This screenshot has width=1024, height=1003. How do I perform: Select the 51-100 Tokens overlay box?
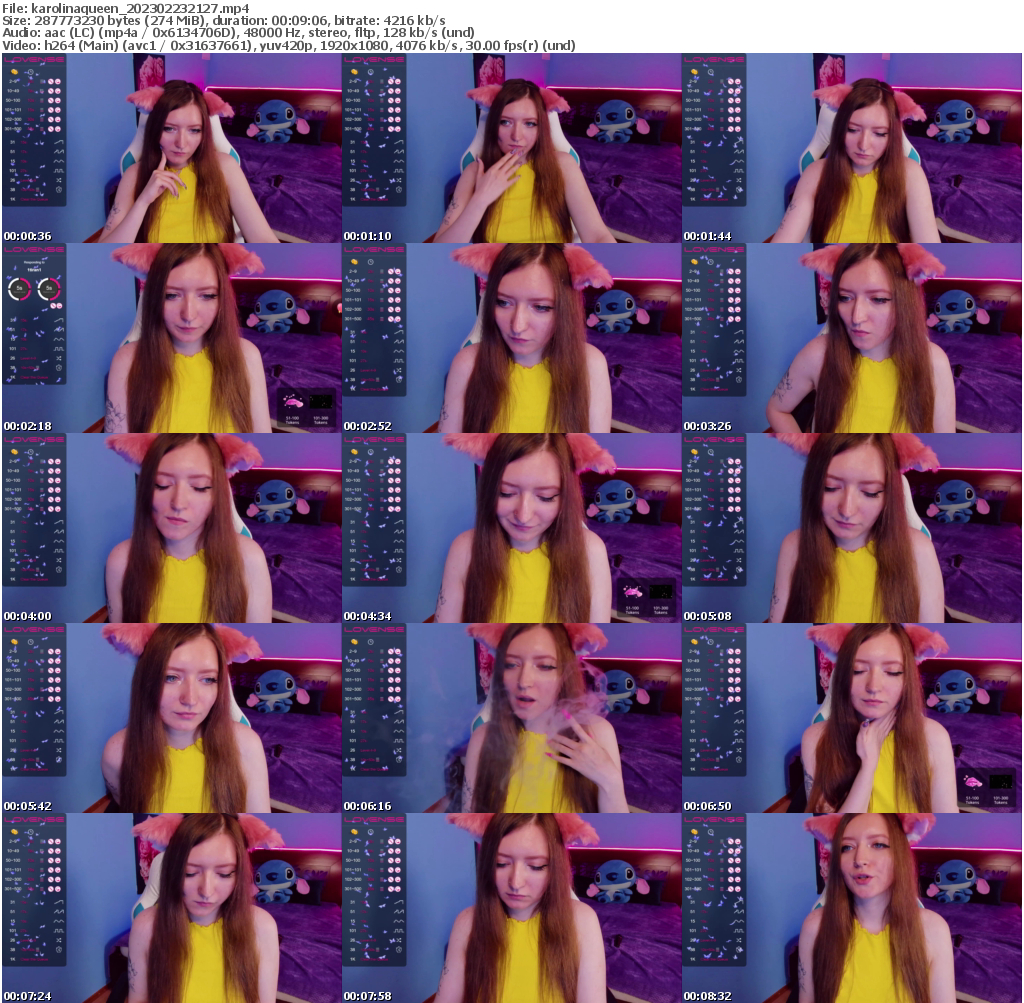(293, 404)
